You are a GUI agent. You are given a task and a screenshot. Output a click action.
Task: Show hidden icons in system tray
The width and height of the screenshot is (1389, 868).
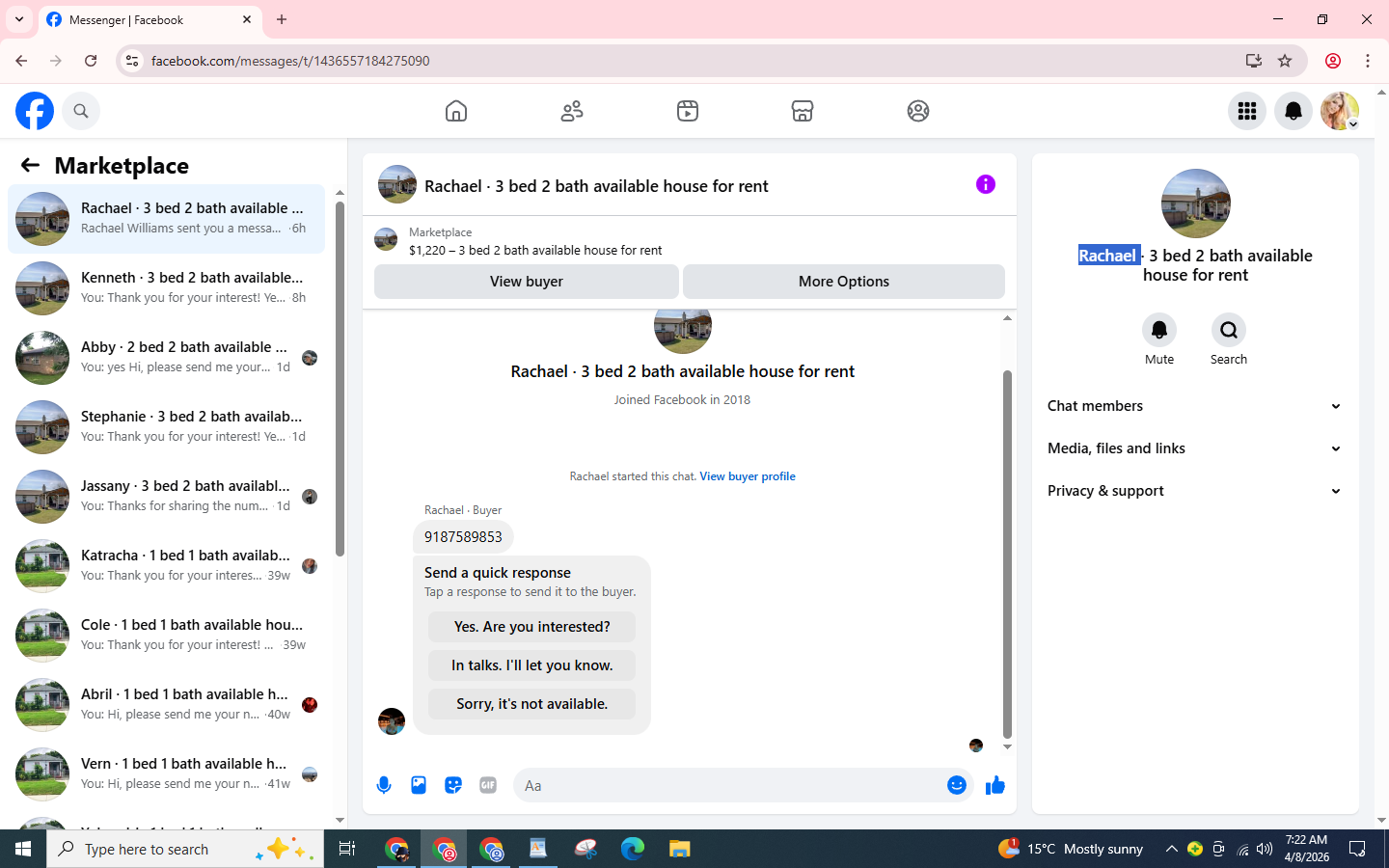(x=1171, y=849)
